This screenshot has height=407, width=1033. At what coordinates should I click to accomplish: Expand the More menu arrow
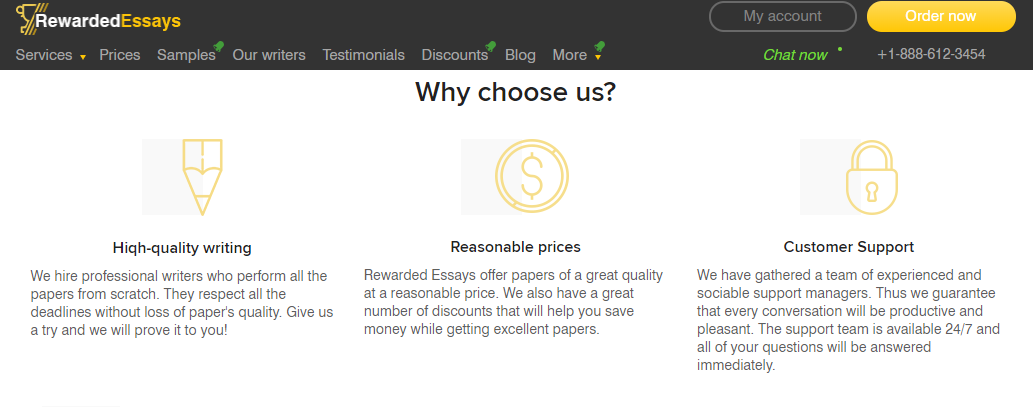pyautogui.click(x=597, y=58)
